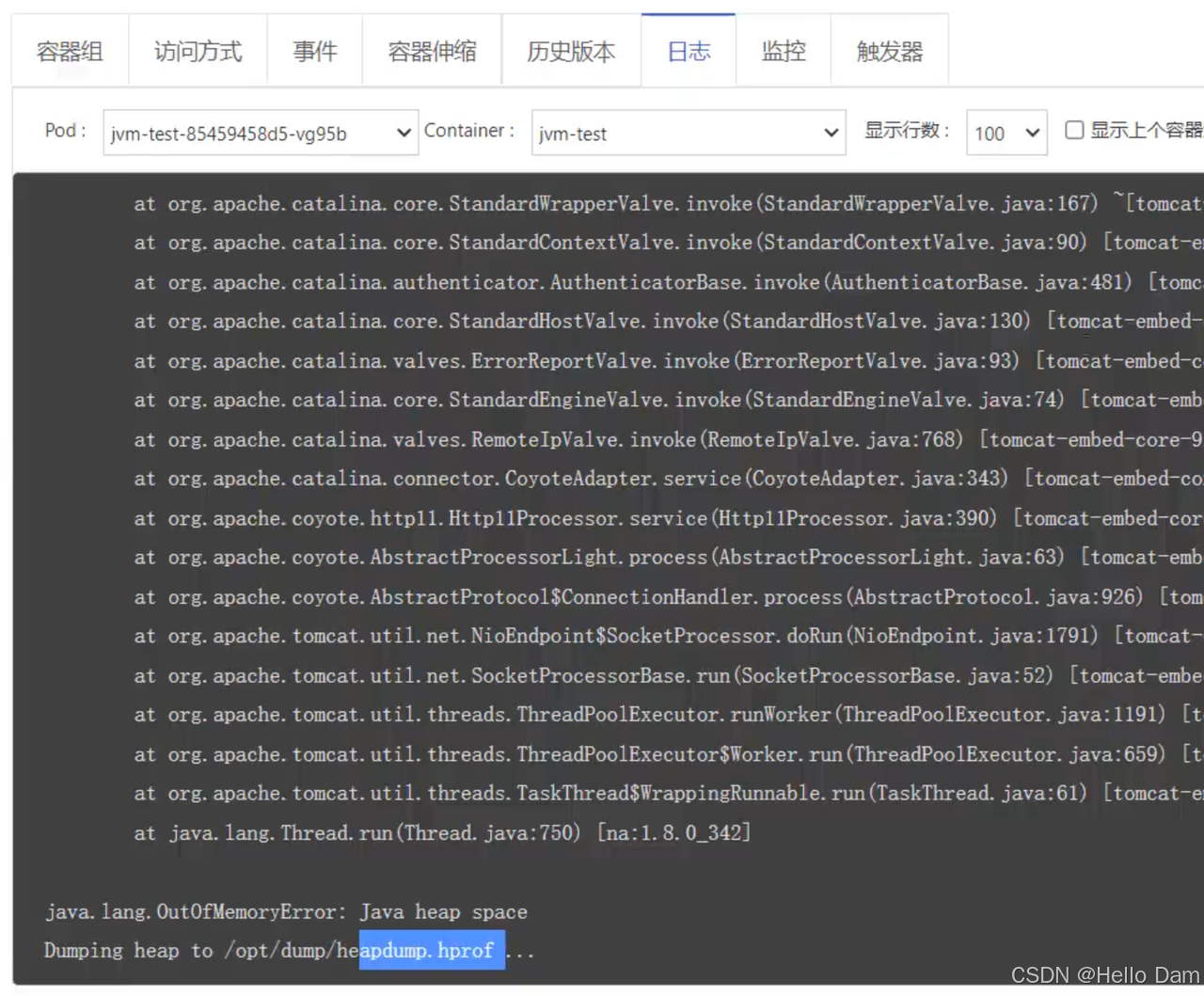
Task: Open the 事件 tab
Action: pos(315,51)
